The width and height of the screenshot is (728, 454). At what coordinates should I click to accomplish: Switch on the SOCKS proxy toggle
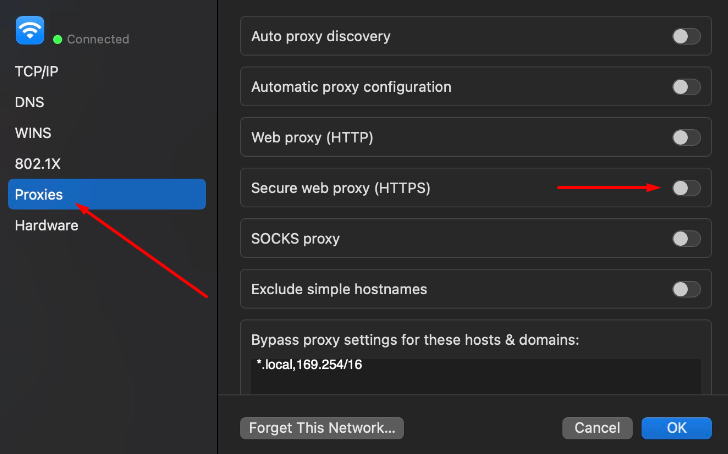tap(685, 238)
